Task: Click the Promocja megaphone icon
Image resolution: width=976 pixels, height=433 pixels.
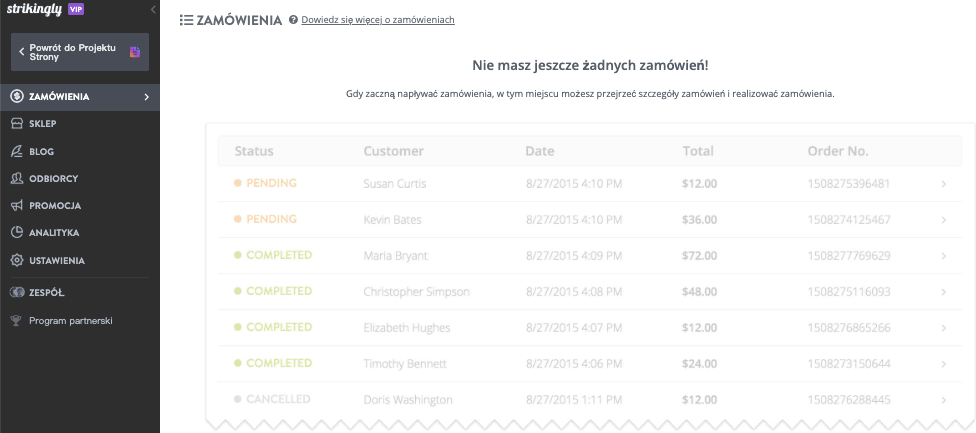Action: [x=17, y=205]
